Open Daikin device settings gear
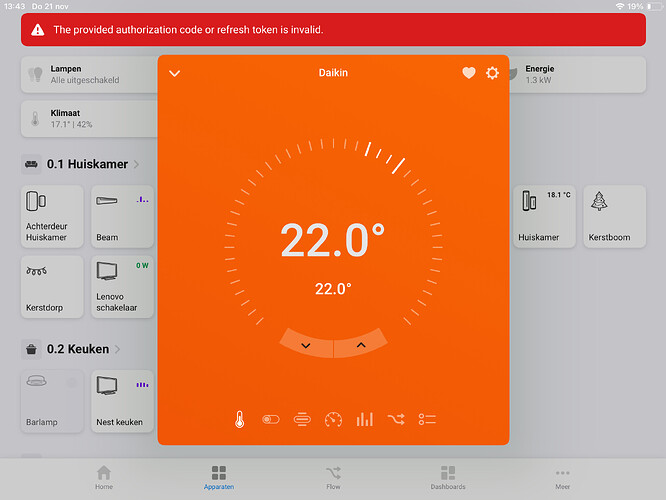The width and height of the screenshot is (666, 500). pos(492,73)
